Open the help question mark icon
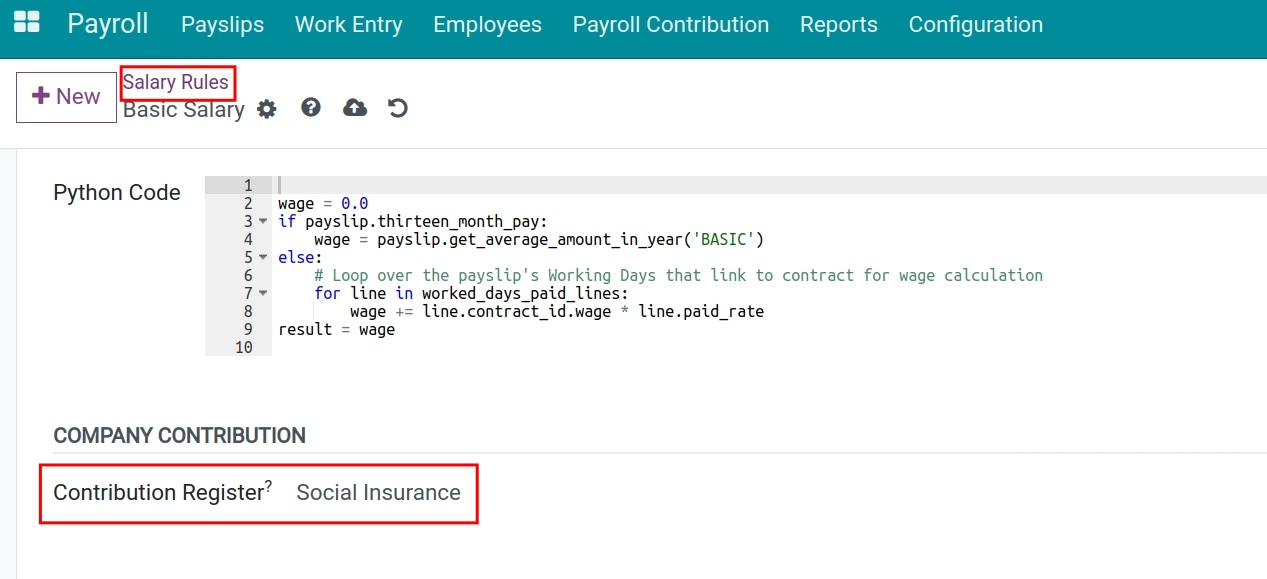 pos(311,107)
